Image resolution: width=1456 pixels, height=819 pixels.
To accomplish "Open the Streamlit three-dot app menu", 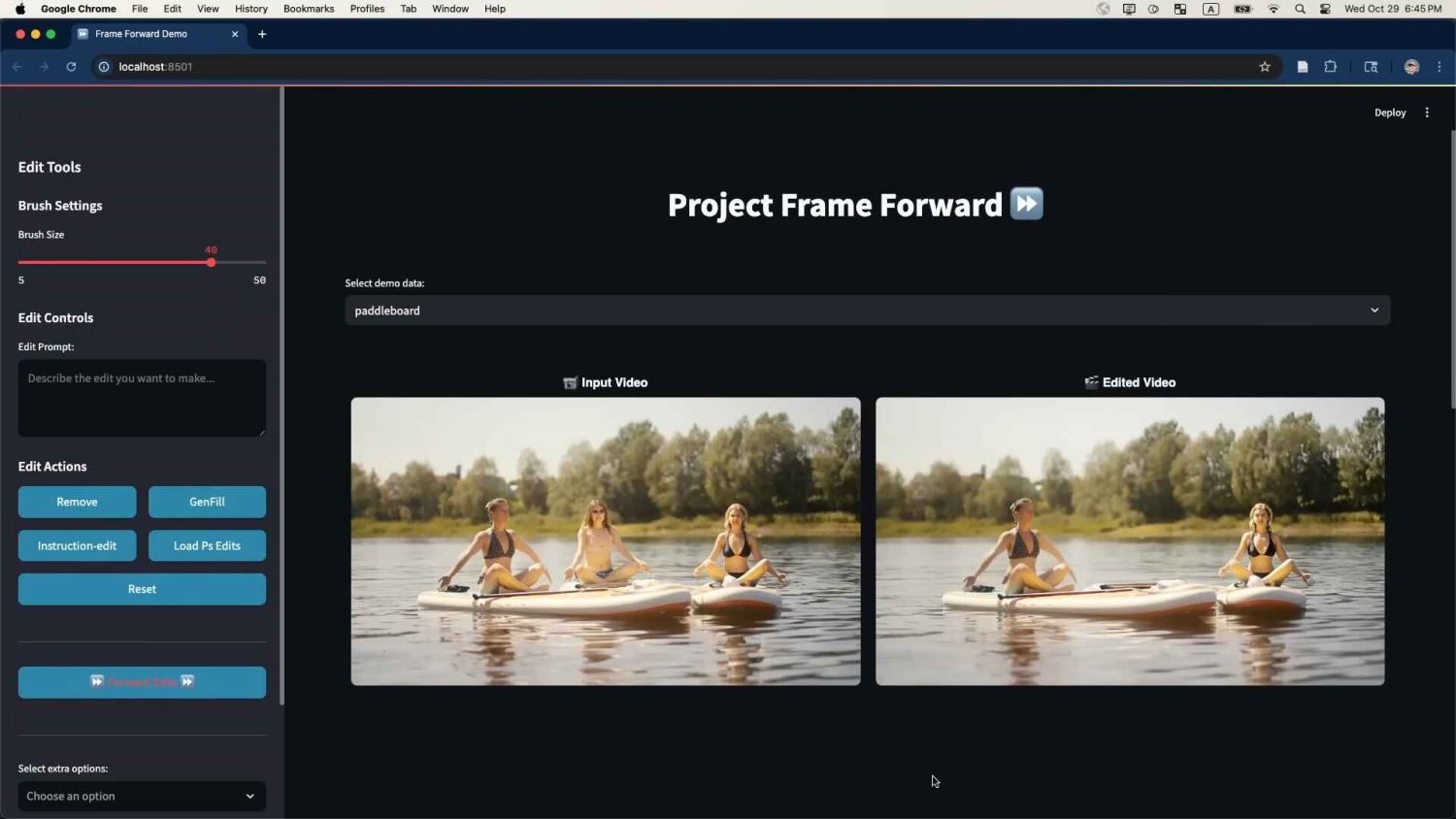I will pyautogui.click(x=1427, y=112).
